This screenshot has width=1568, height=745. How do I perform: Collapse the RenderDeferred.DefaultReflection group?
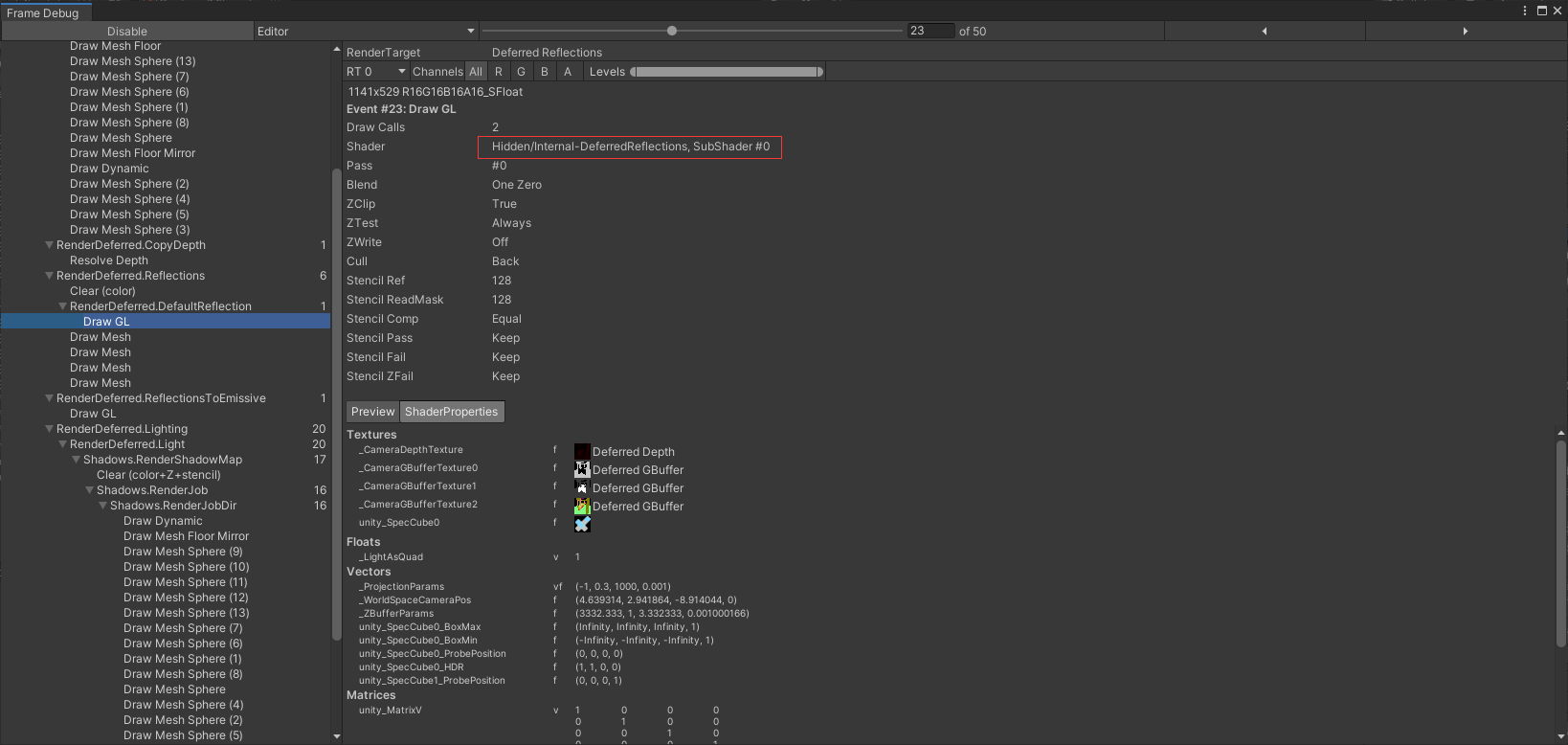[63, 306]
